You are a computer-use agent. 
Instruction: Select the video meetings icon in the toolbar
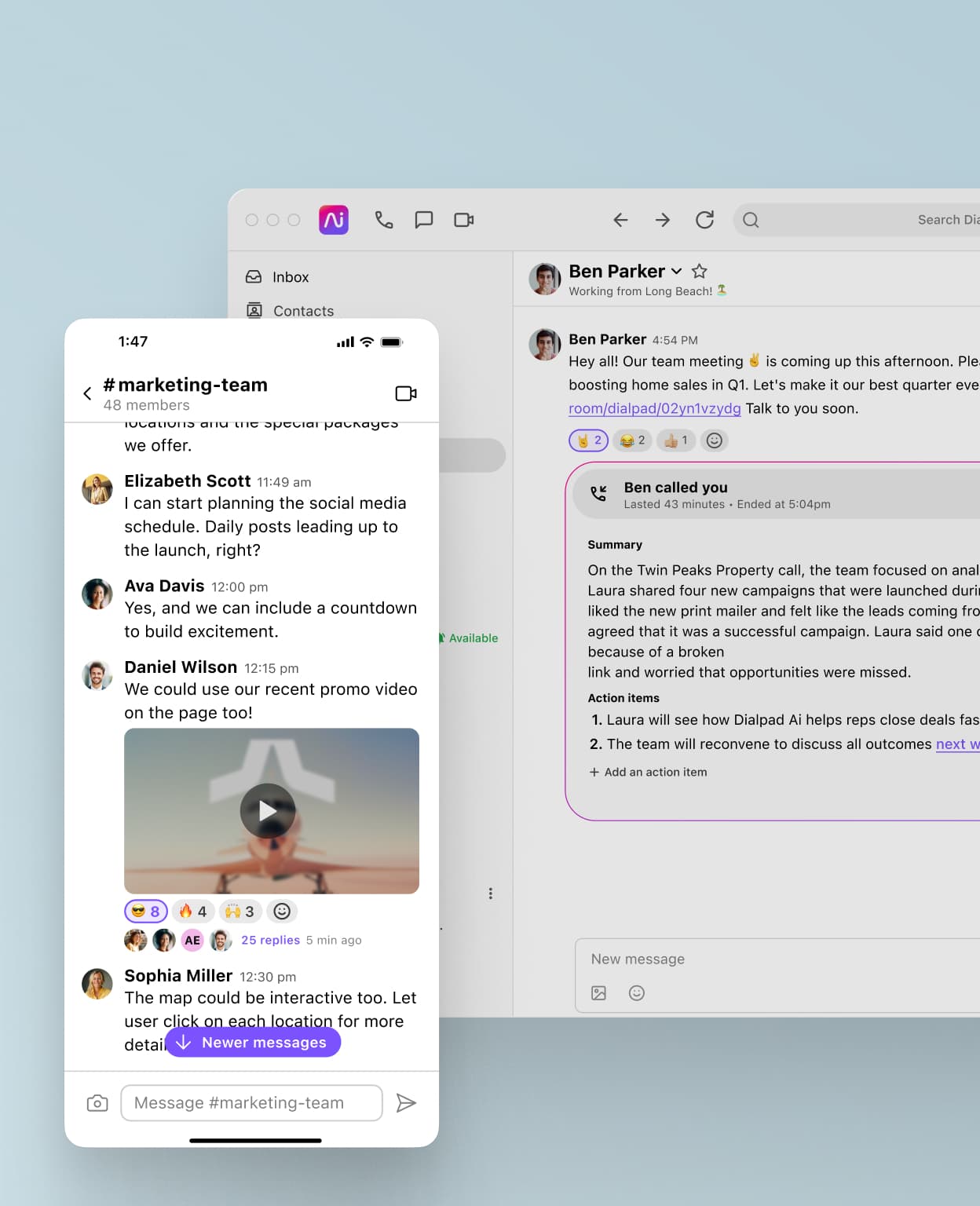coord(463,220)
